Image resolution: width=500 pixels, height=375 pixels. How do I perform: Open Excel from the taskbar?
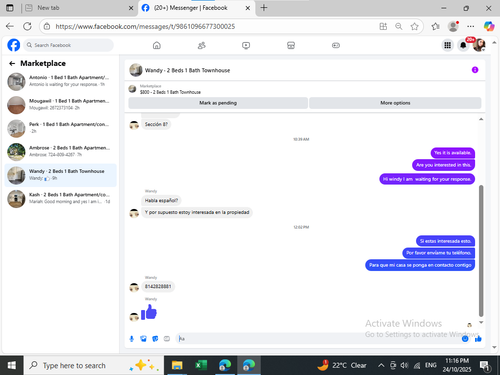(201, 365)
